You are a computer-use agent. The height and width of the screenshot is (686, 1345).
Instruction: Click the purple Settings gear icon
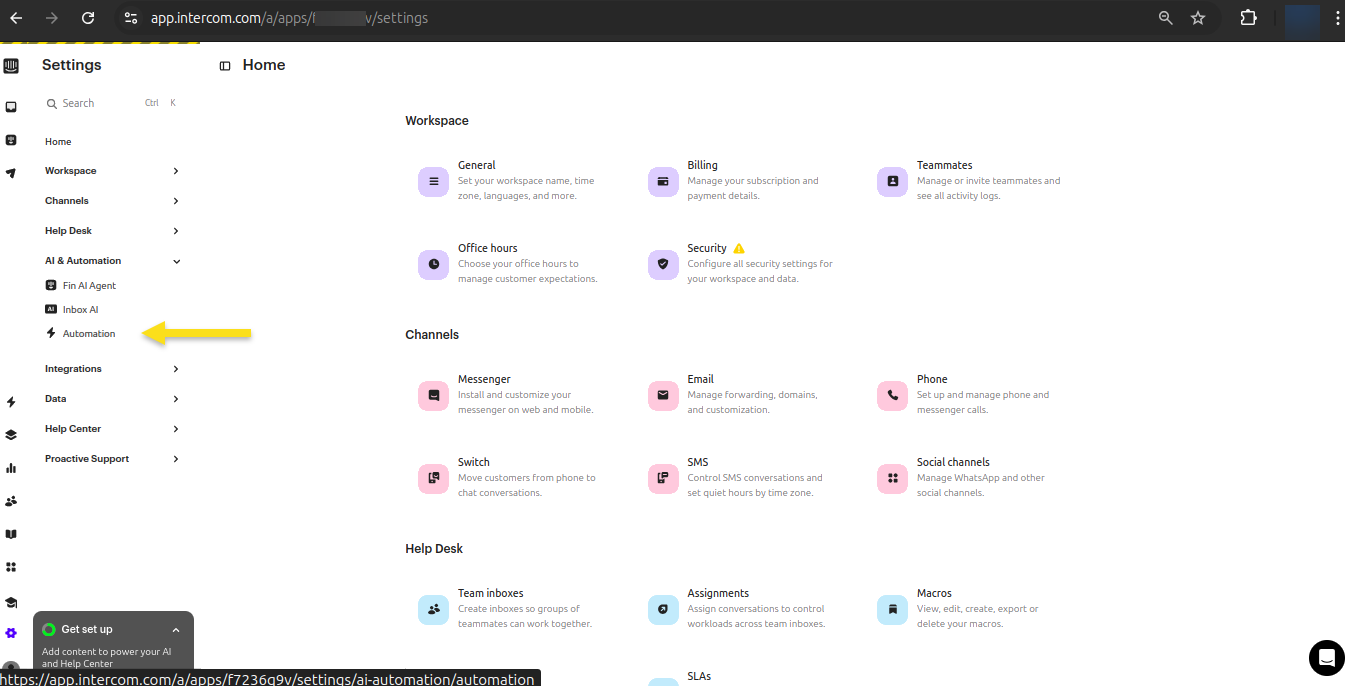click(11, 633)
